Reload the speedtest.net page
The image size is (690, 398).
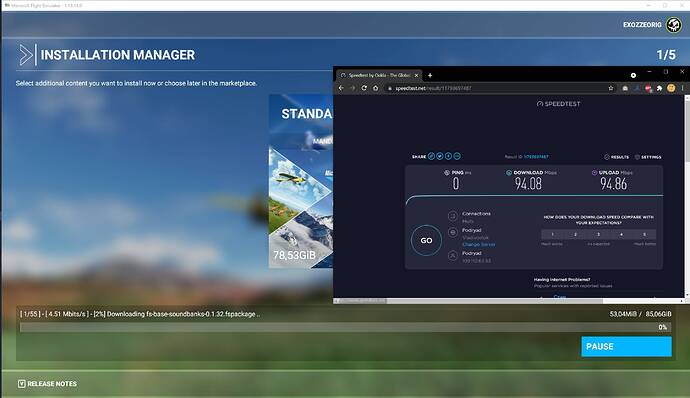coord(364,88)
